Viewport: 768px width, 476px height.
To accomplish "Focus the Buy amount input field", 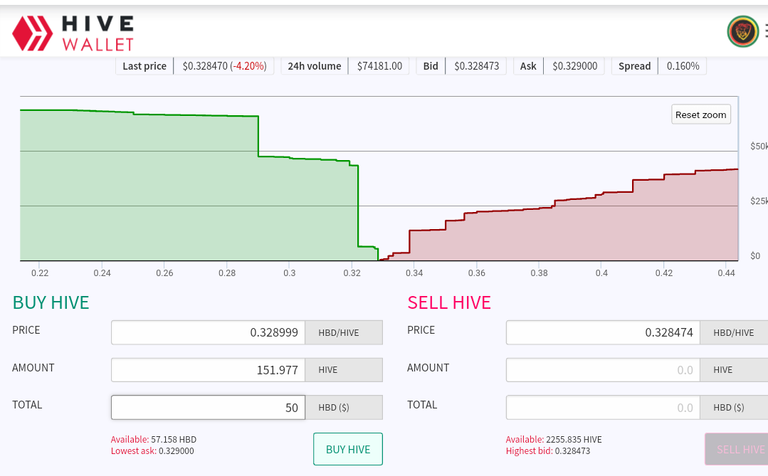I will (x=208, y=370).
